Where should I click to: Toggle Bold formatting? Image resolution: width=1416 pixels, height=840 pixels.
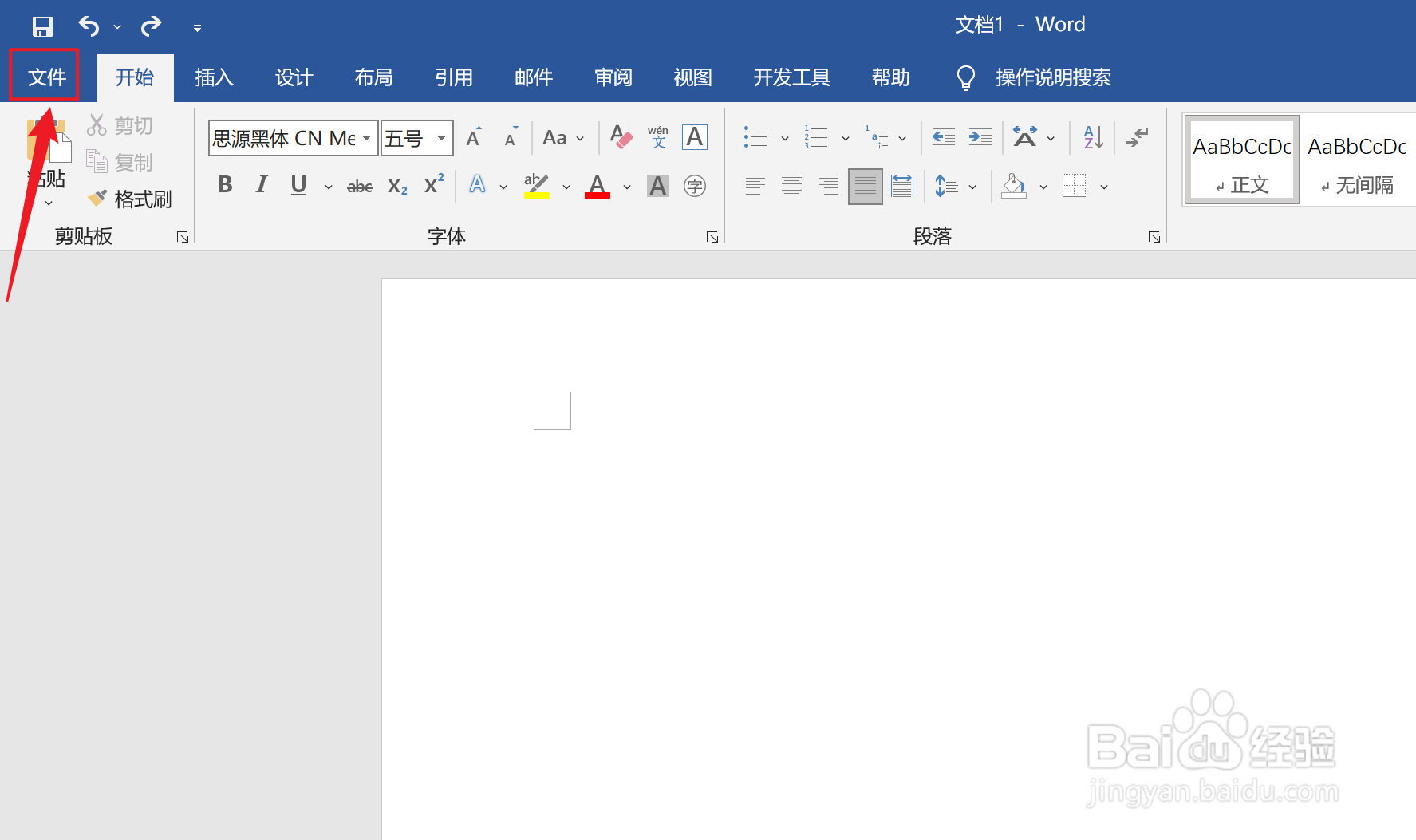pyautogui.click(x=225, y=185)
